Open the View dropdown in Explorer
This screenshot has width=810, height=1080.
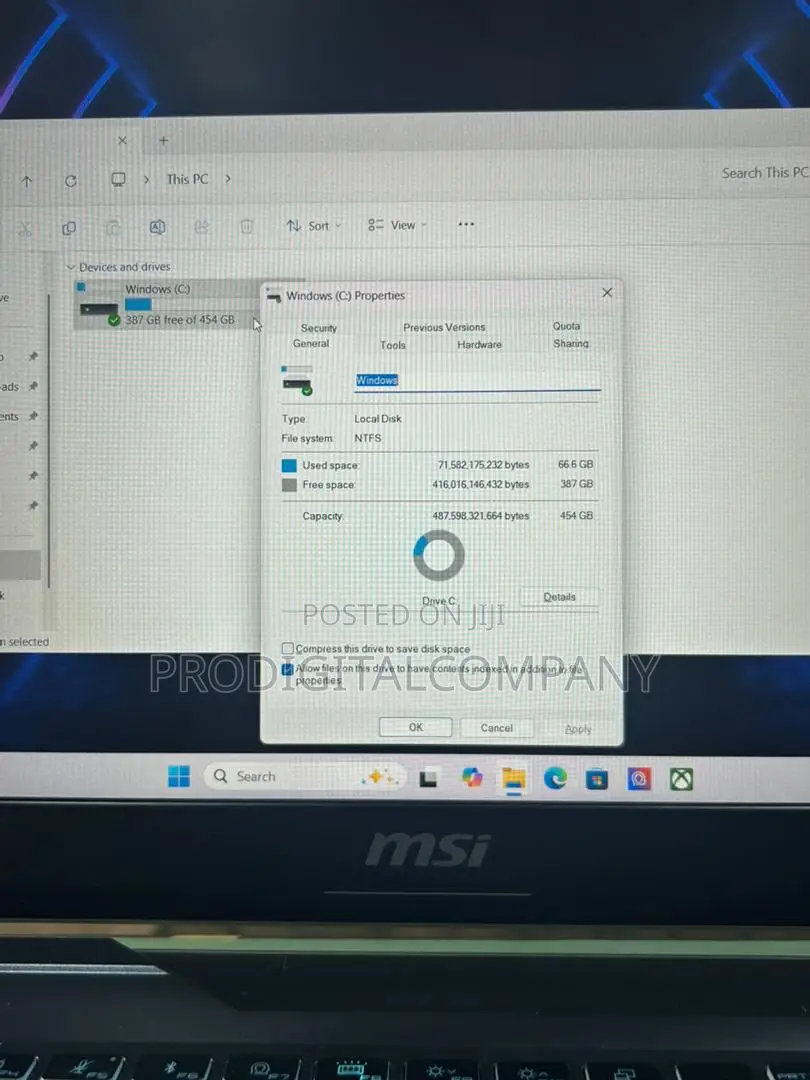(x=397, y=225)
